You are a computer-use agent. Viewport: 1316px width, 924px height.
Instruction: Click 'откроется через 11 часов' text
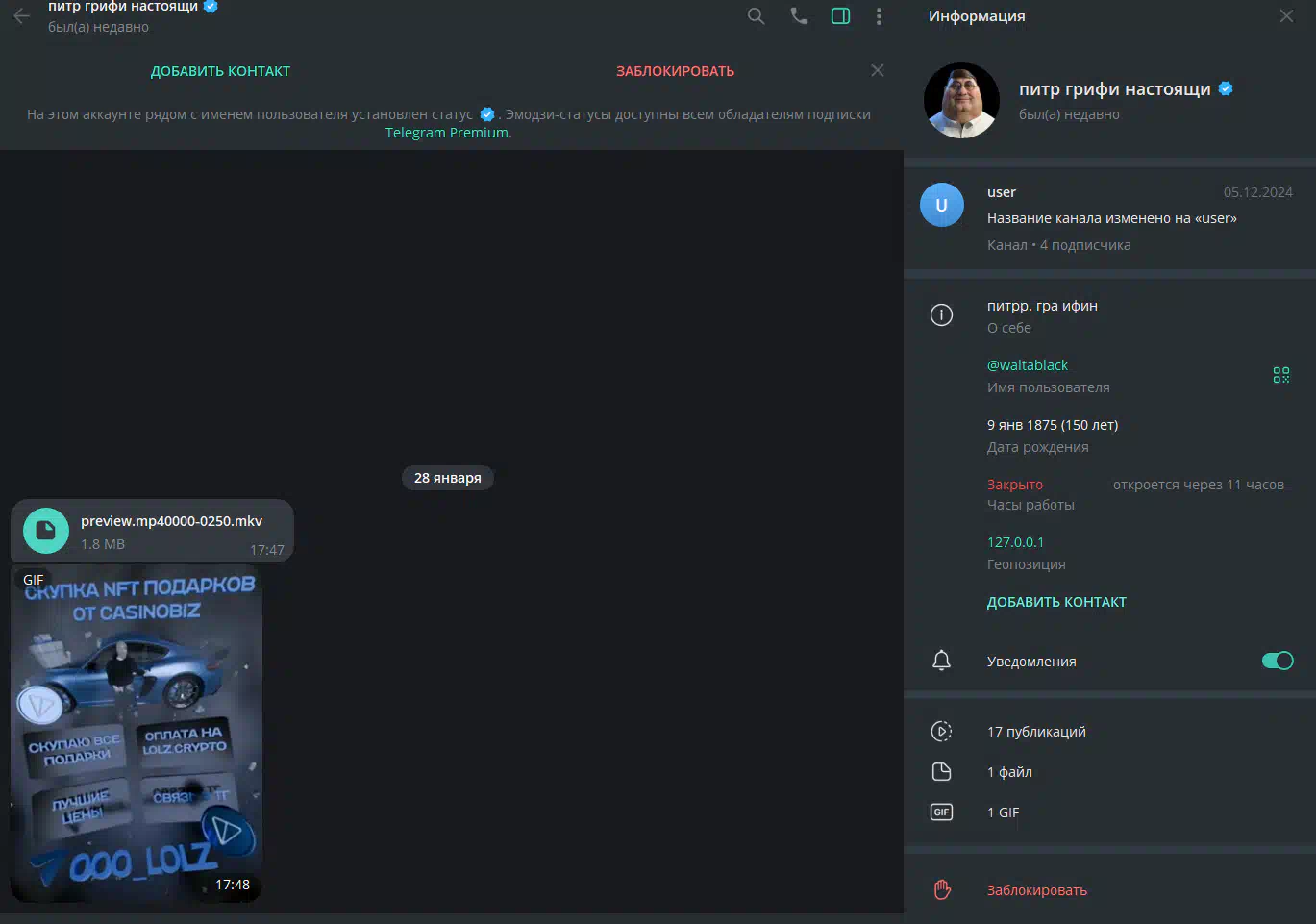point(1199,485)
